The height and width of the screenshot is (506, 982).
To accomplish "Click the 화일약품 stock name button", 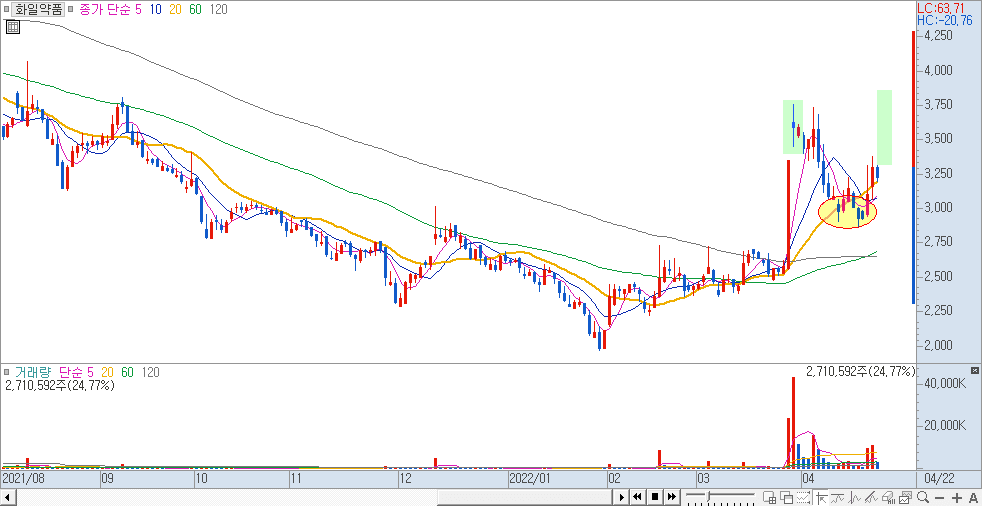I will point(38,9).
